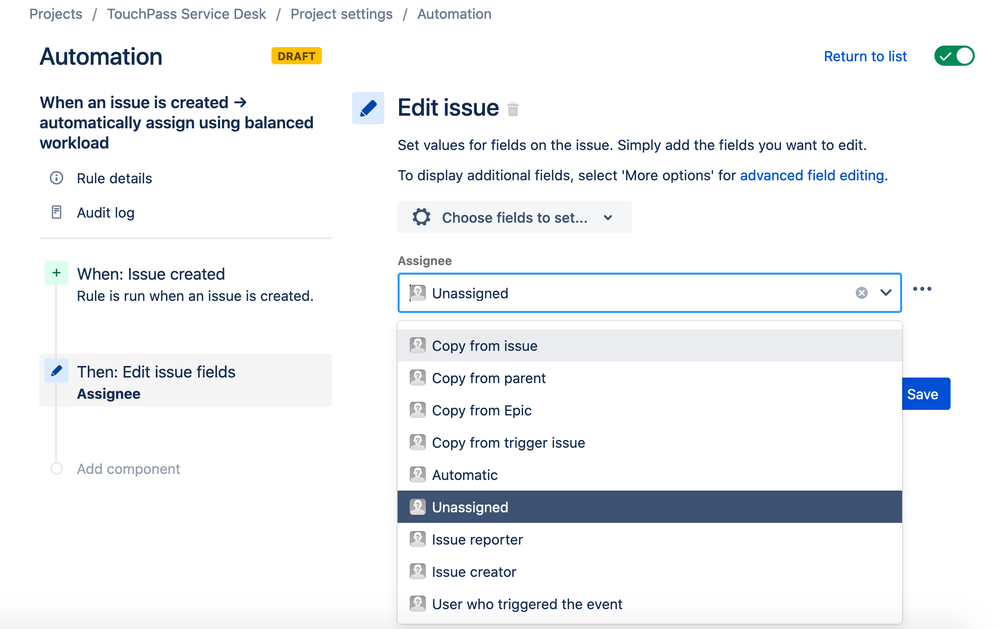
Task: Click inside the Assignee select field
Action: point(649,293)
